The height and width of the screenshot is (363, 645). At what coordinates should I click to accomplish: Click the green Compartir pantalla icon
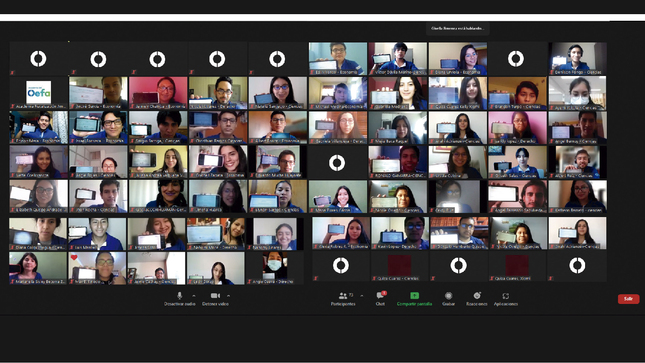point(414,296)
